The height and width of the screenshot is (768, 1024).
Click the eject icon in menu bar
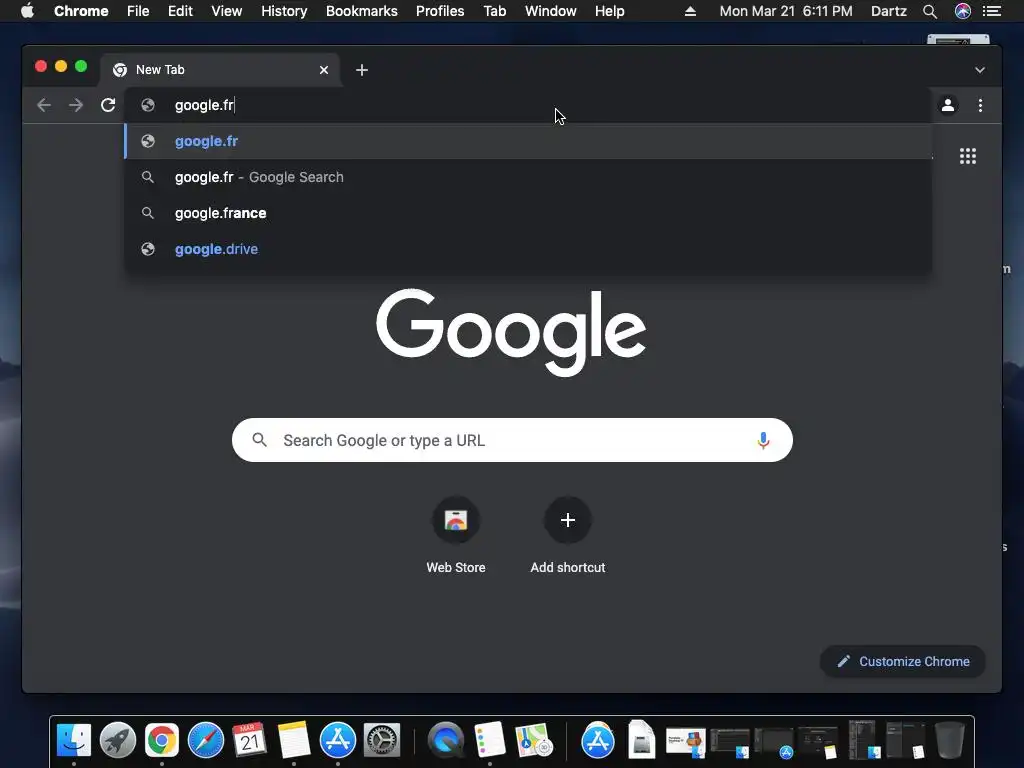point(690,11)
